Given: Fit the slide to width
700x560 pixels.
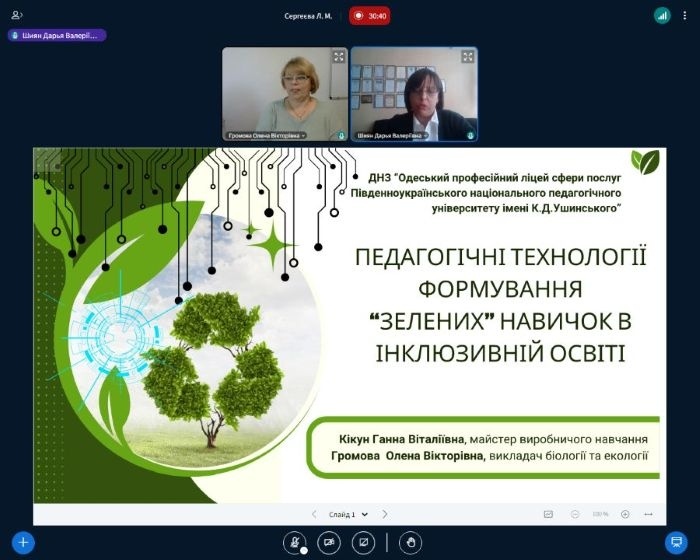Looking at the screenshot, I should click(x=649, y=514).
